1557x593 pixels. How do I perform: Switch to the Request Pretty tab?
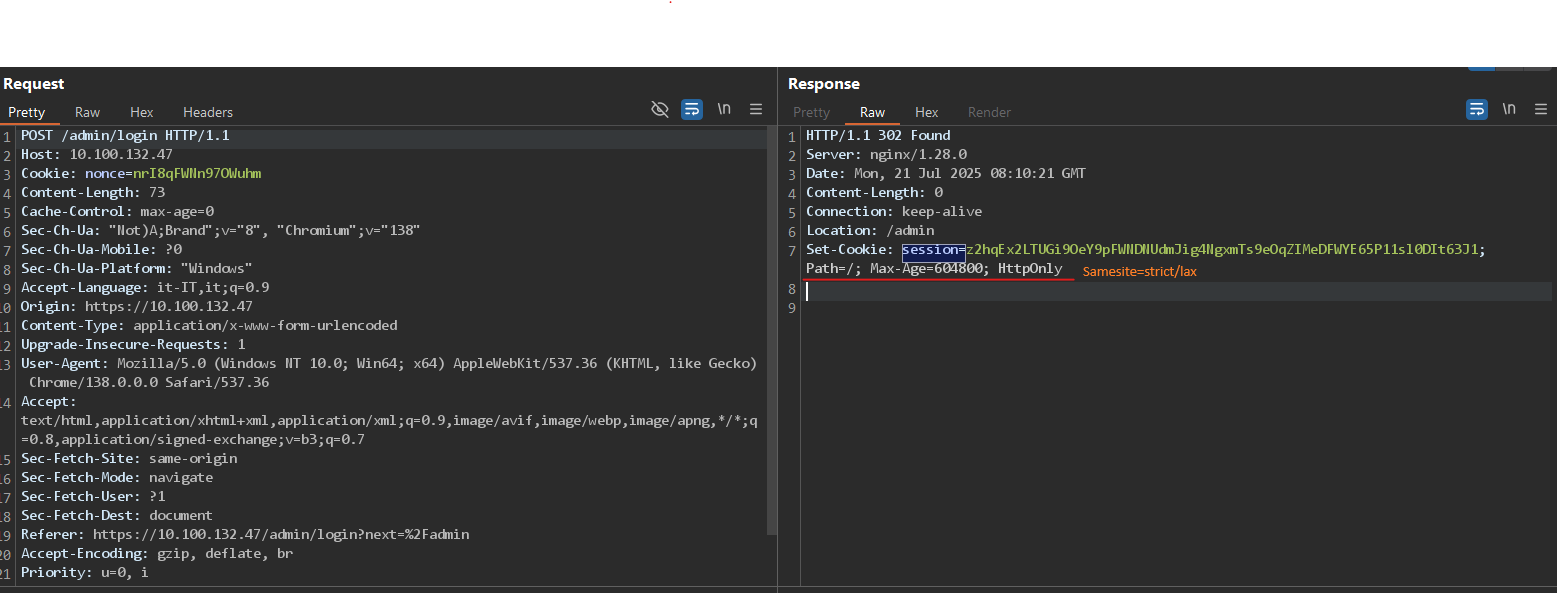[27, 113]
